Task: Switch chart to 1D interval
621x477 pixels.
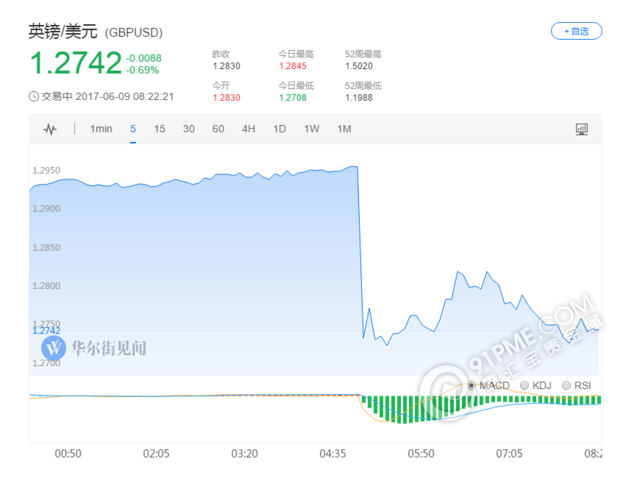Action: (280, 129)
